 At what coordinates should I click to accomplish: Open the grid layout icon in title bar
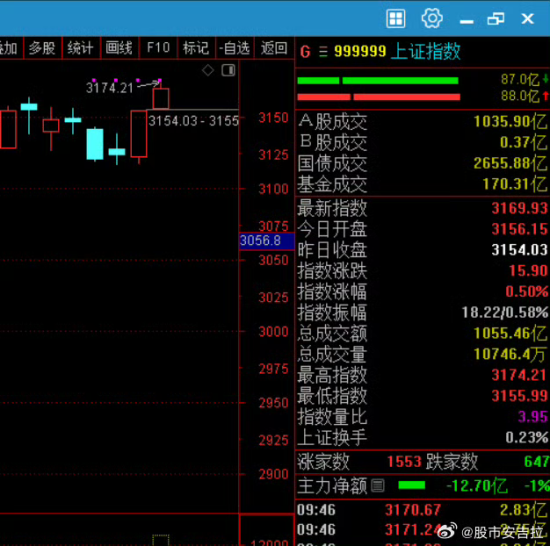pyautogui.click(x=396, y=18)
